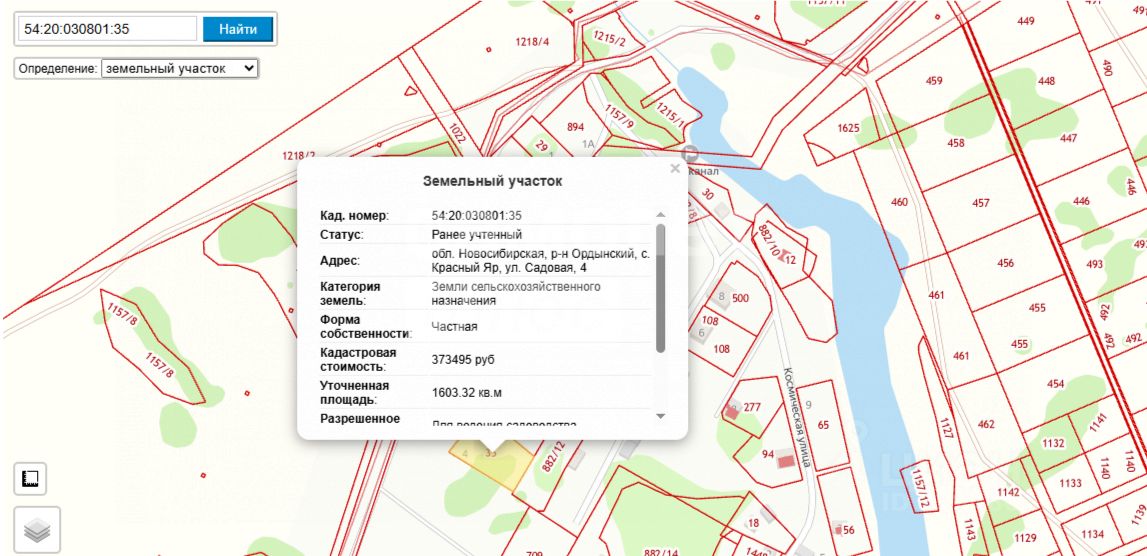The height and width of the screenshot is (556, 1147).
Task: Open the map layers stack icon
Action: tap(37, 530)
